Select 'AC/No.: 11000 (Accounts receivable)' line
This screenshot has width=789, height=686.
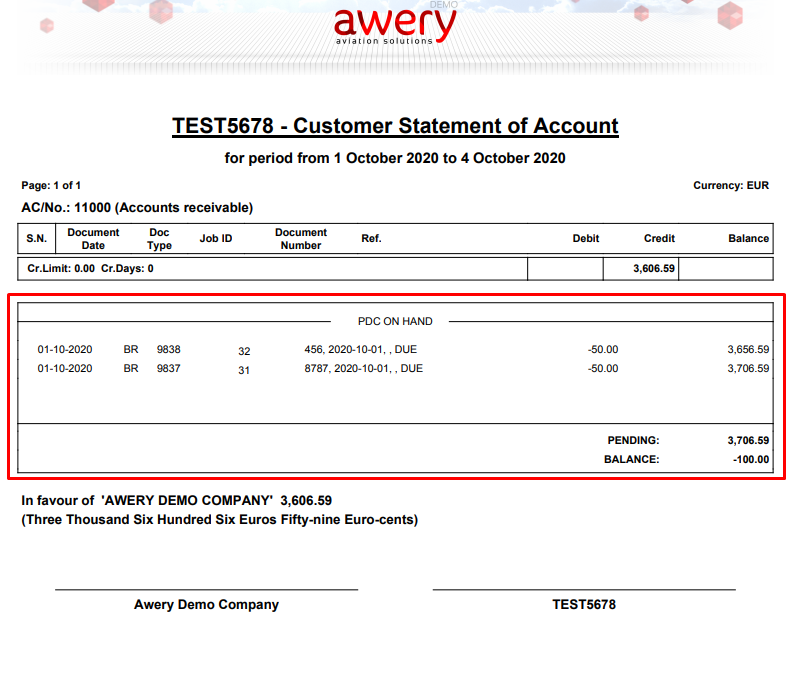pyautogui.click(x=137, y=207)
